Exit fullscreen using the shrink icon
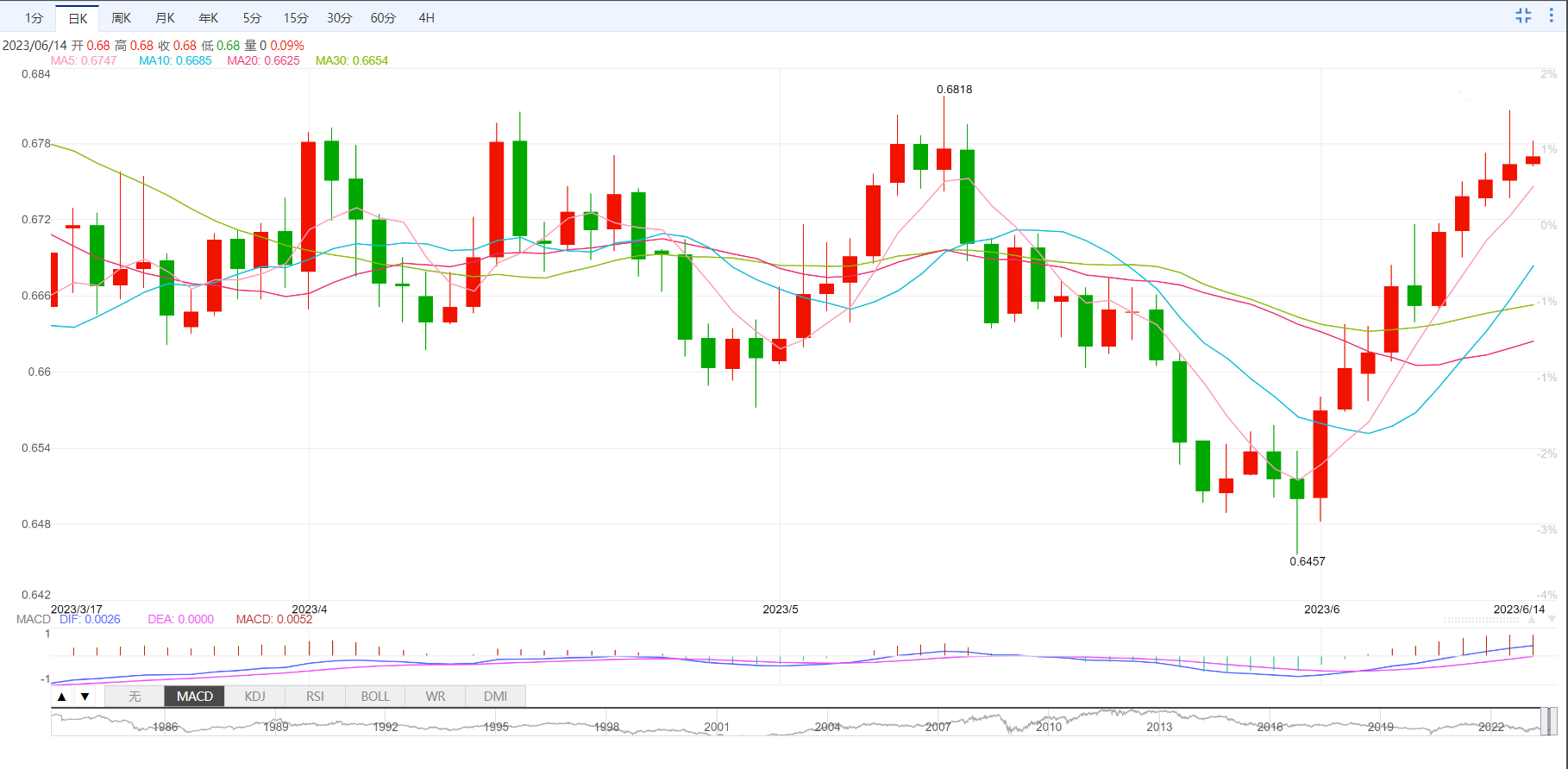Image resolution: width=1568 pixels, height=769 pixels. (x=1523, y=16)
